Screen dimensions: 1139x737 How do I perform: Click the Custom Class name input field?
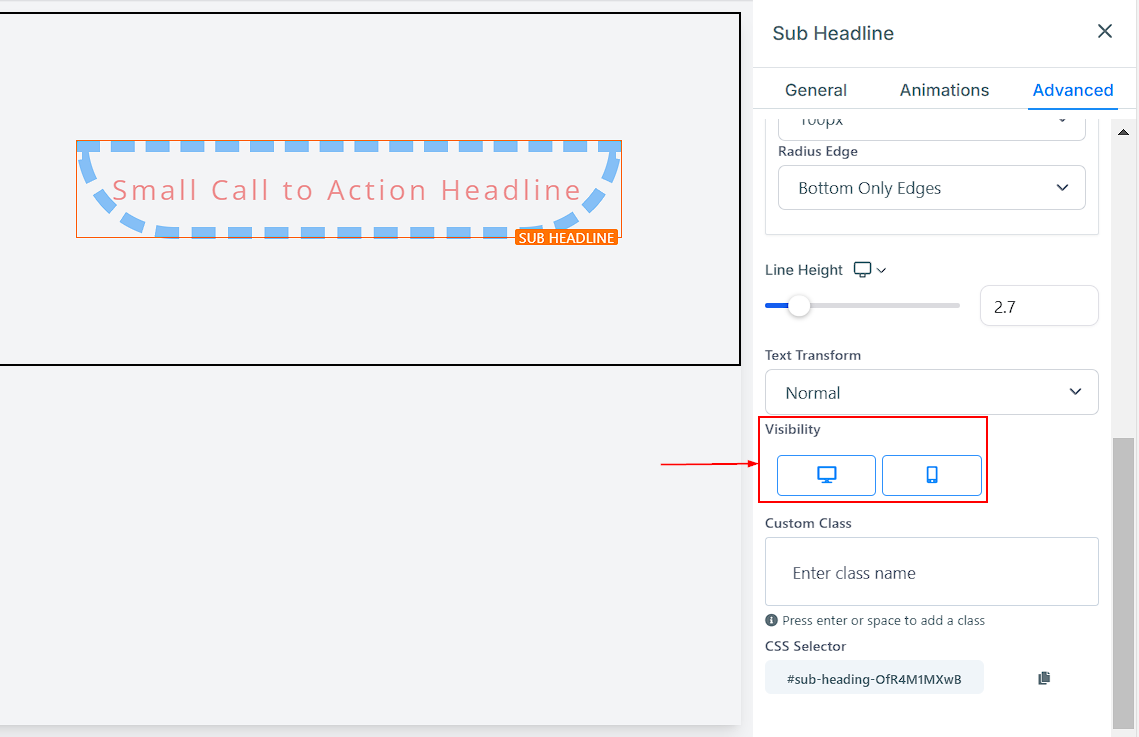click(931, 571)
